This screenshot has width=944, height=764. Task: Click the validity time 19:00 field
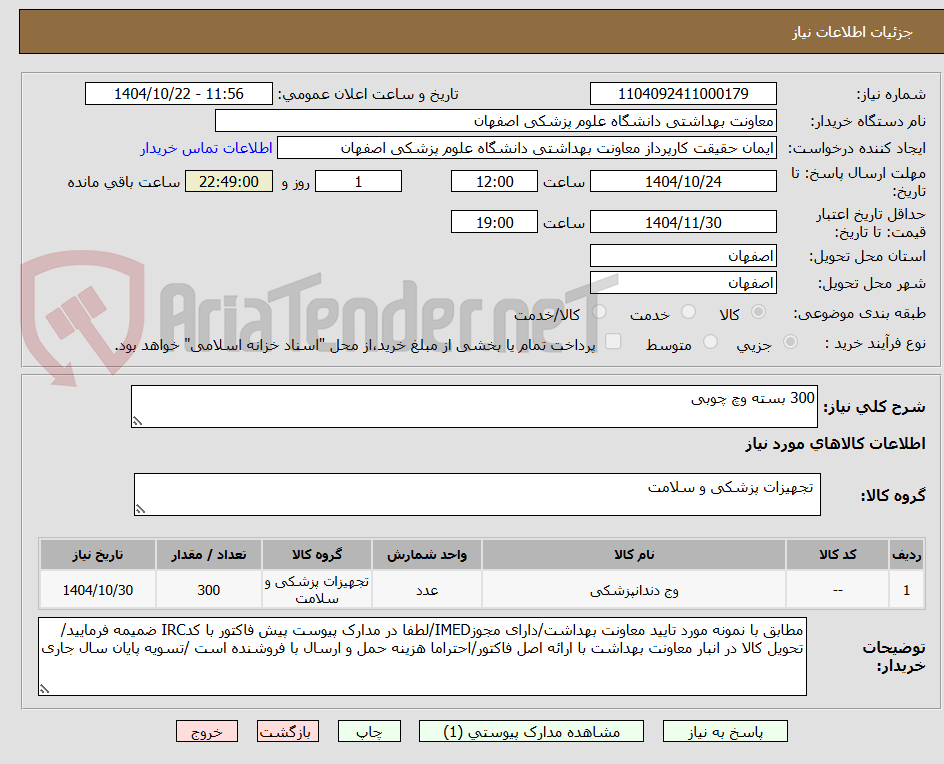[494, 222]
